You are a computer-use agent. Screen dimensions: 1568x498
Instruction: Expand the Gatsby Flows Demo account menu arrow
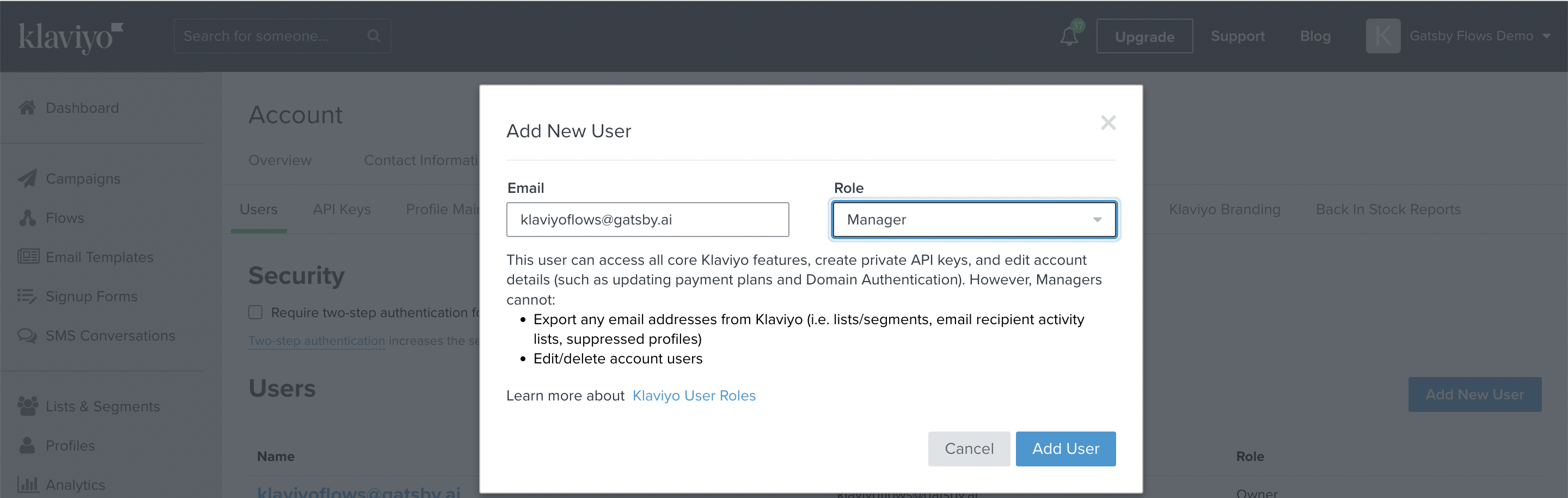tap(1546, 37)
